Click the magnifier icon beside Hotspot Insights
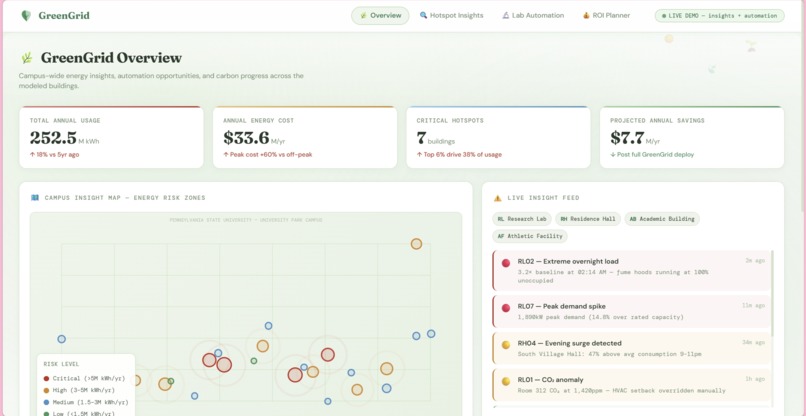Screen dimensions: 806x416 coord(424,15)
